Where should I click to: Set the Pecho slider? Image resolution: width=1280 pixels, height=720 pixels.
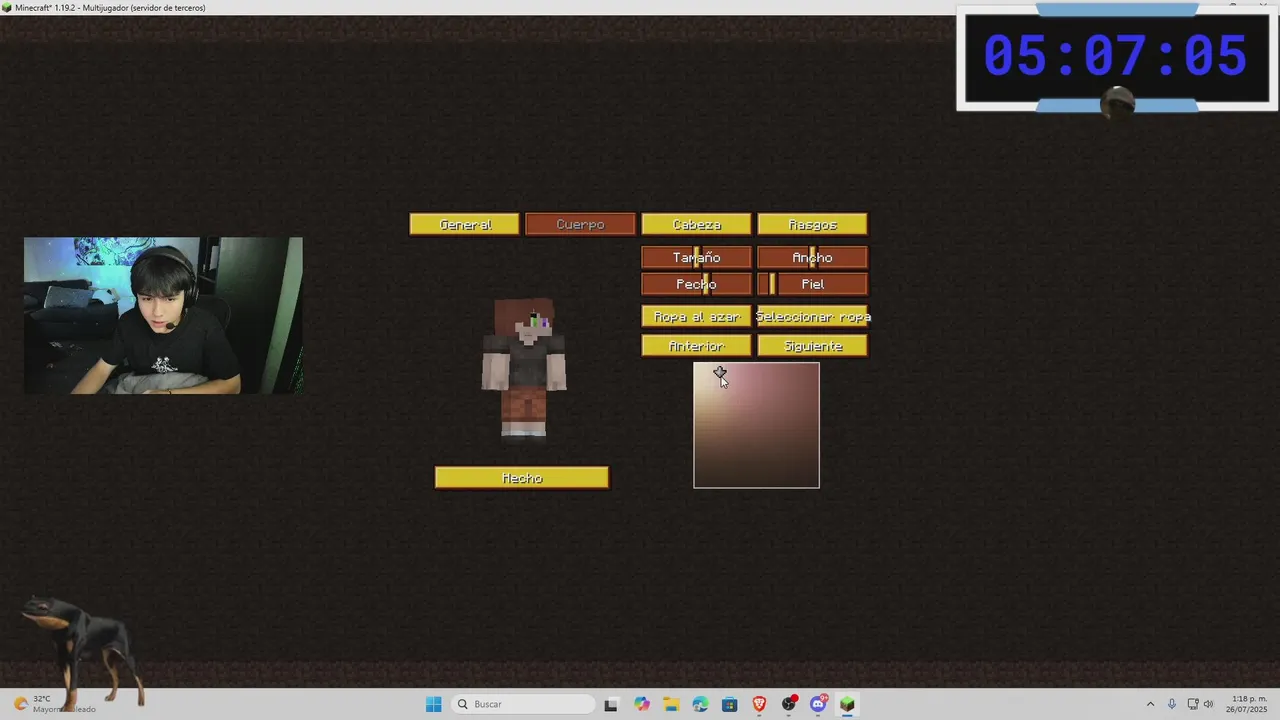pos(696,284)
